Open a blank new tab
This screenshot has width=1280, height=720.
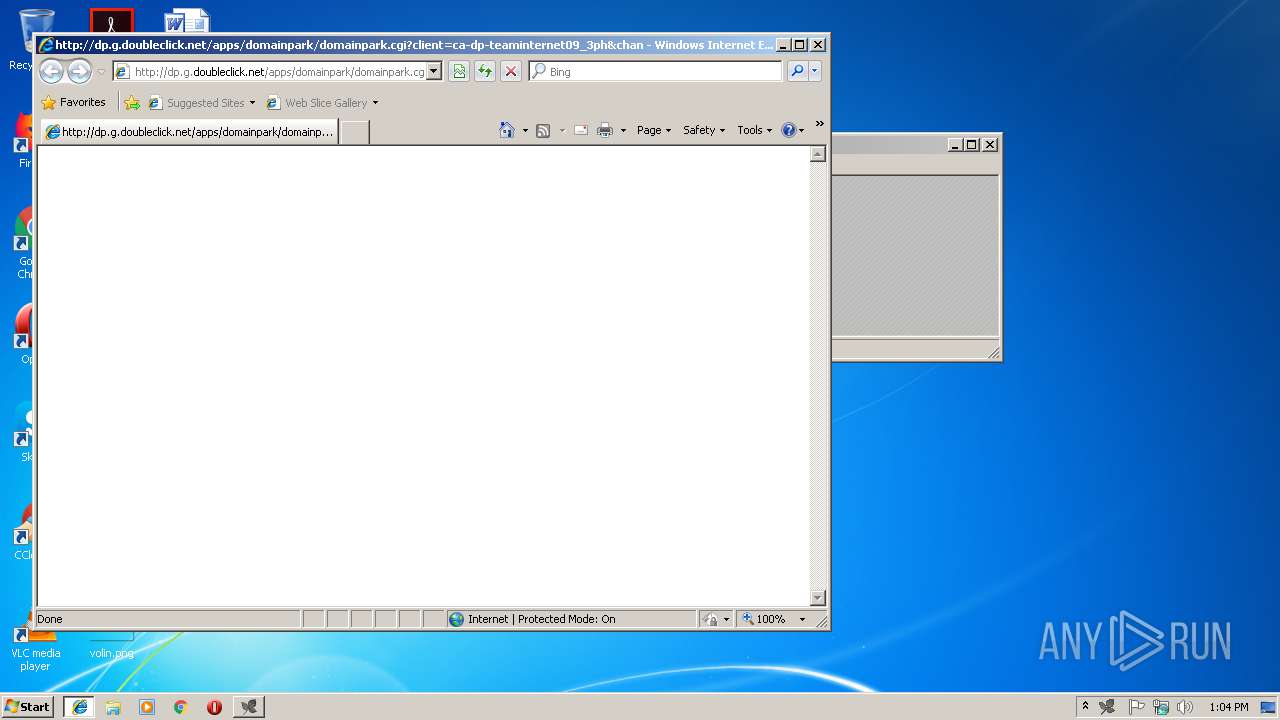pyautogui.click(x=354, y=131)
